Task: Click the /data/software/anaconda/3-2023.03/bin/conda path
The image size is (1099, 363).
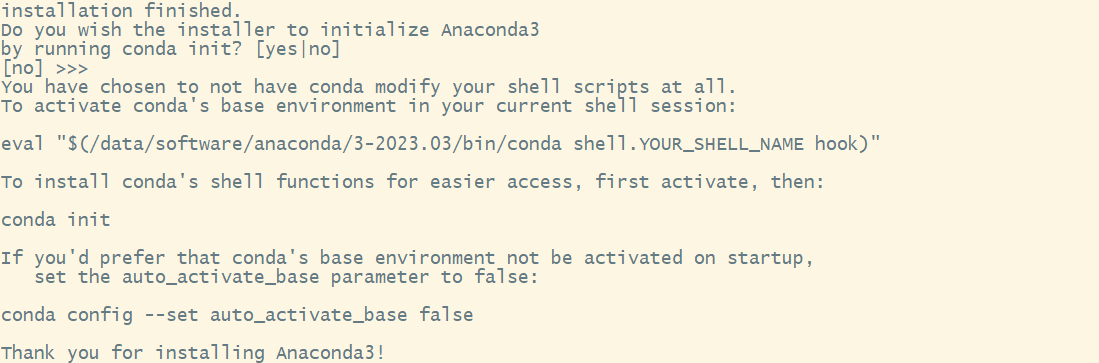Action: coord(323,144)
